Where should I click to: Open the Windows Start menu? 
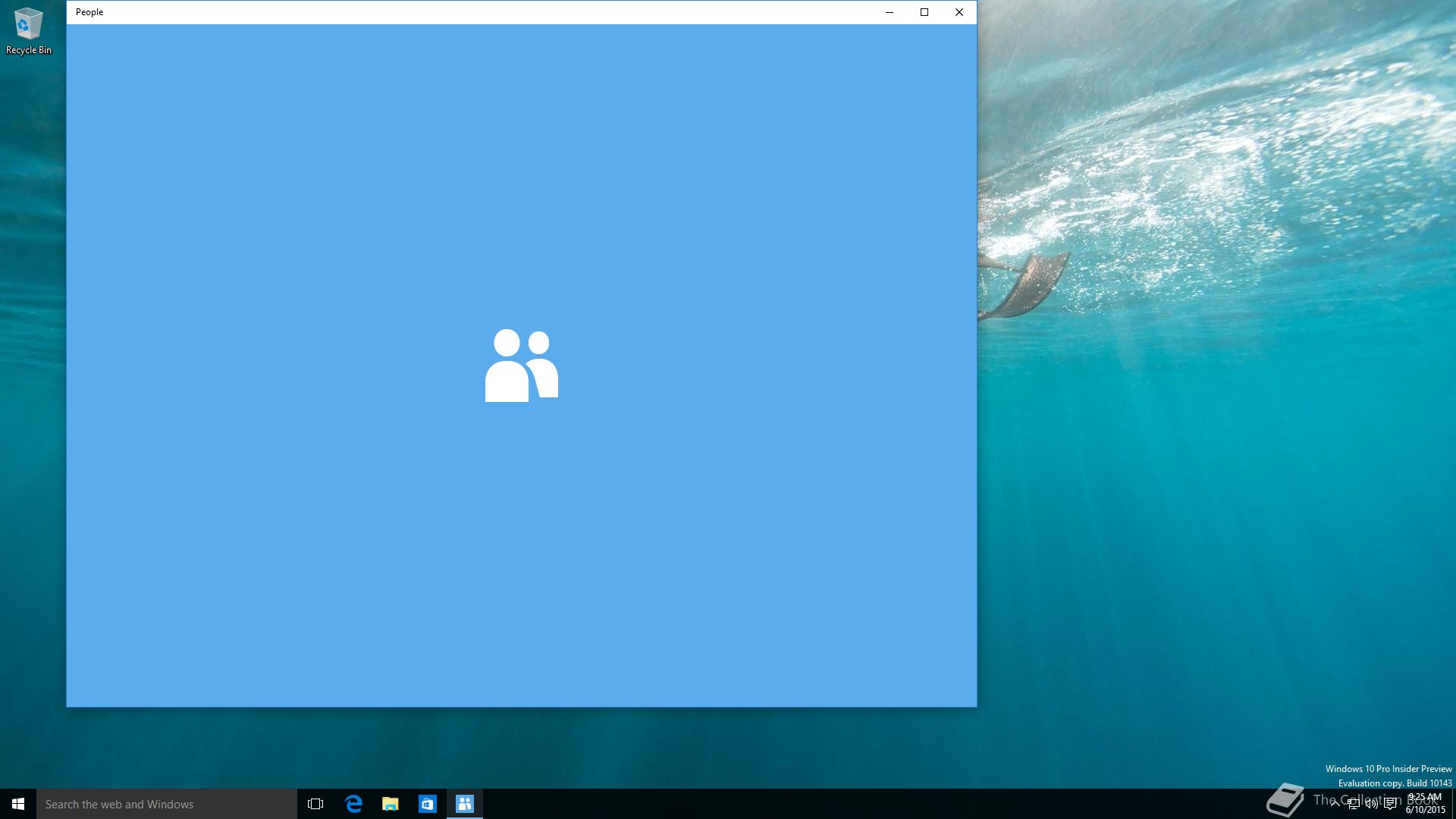(18, 804)
